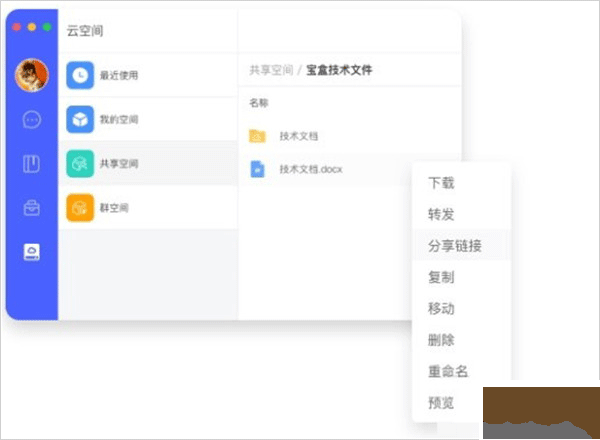Choose 复制 from the context menu
The width and height of the screenshot is (600, 440).
441,277
